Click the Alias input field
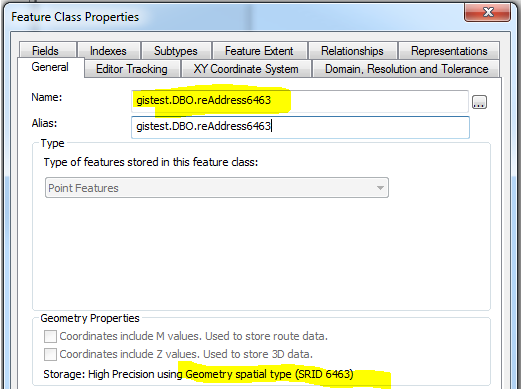Screen dimensions: 524x391 click(300, 127)
